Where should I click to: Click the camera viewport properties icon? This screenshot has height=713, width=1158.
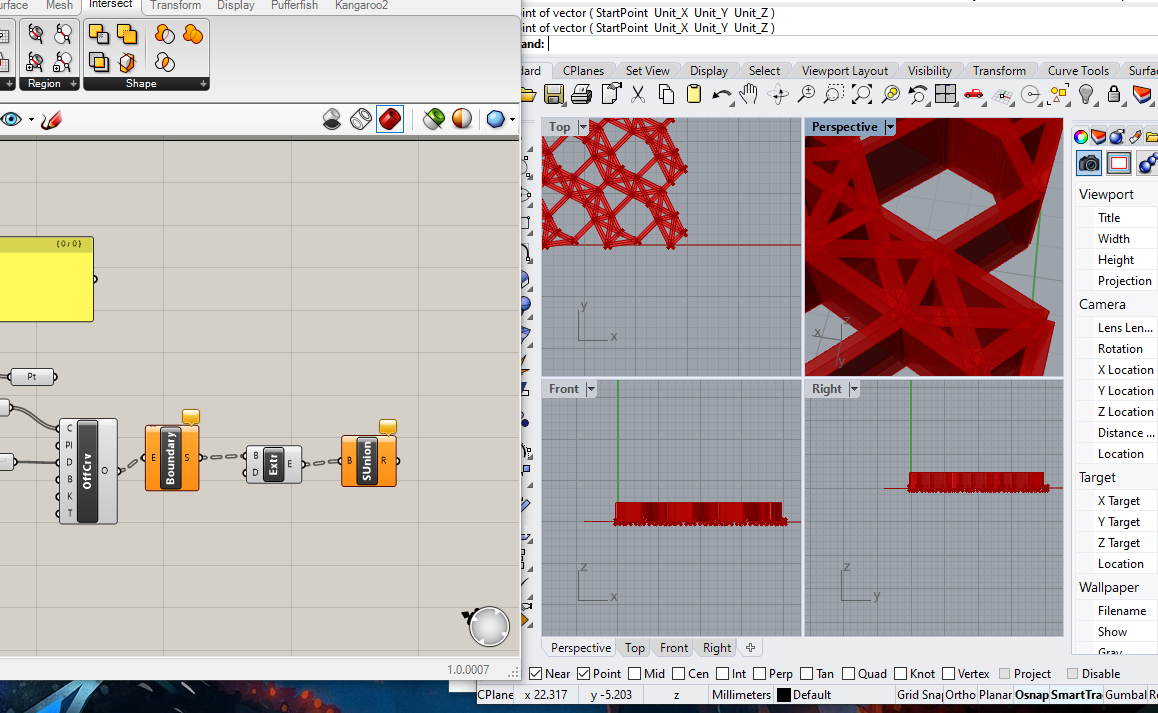[x=1089, y=163]
